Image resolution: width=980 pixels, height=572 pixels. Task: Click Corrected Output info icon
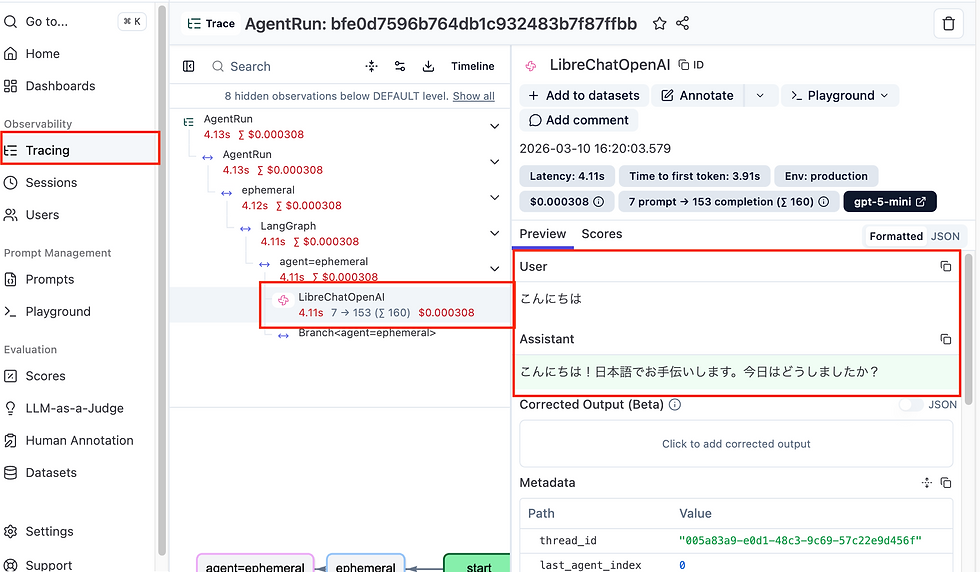click(x=675, y=404)
